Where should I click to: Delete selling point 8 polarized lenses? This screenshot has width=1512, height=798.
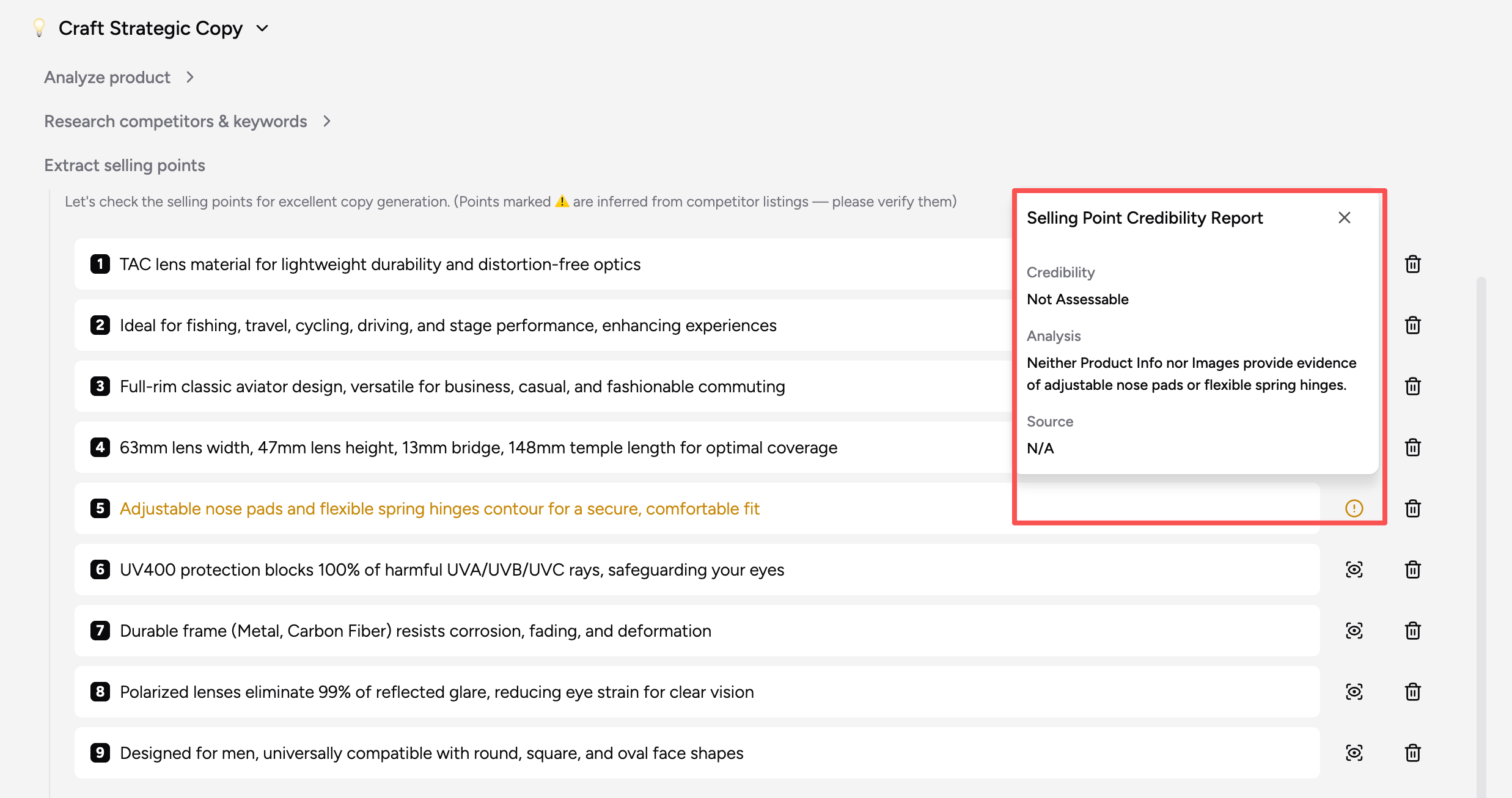point(1412,692)
